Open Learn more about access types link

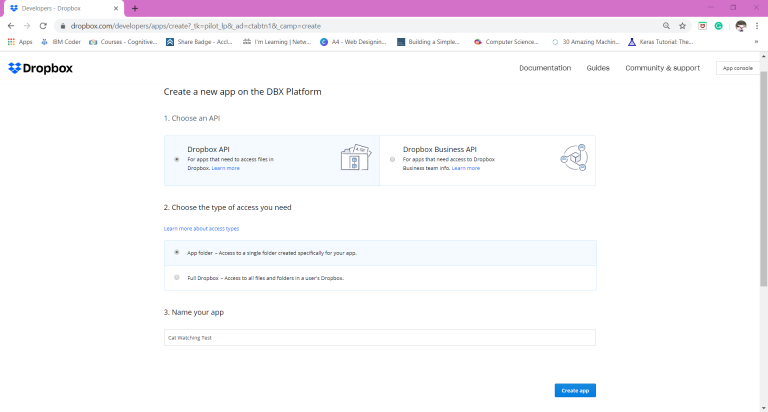click(x=201, y=228)
